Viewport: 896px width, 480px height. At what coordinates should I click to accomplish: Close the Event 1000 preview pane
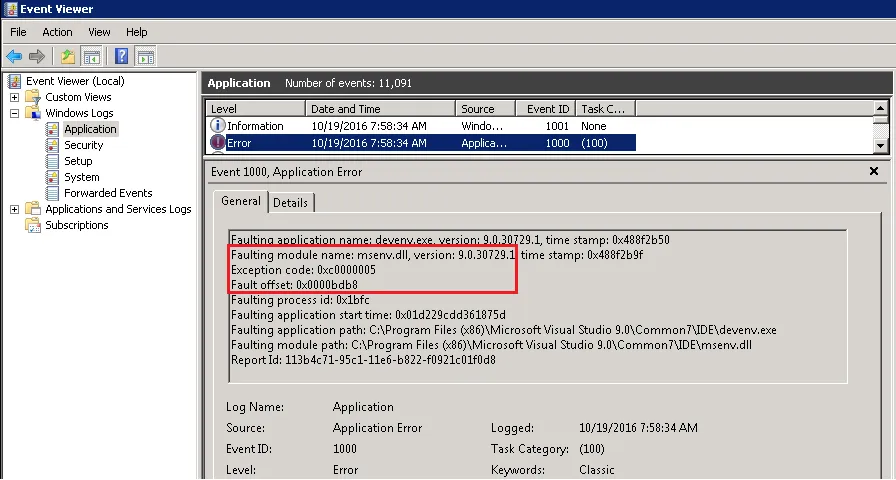pos(873,171)
